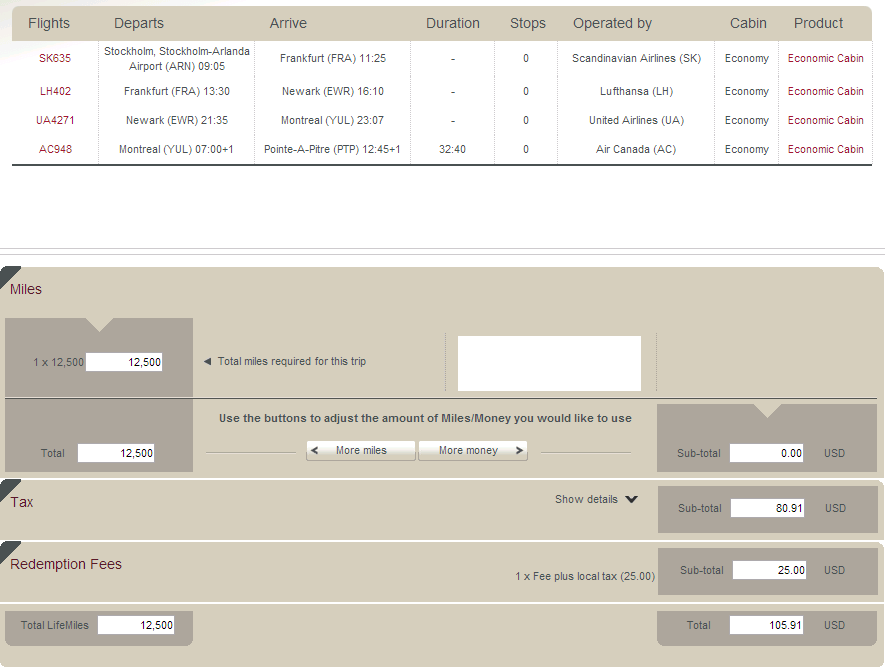885x669 pixels.
Task: Click the Total LifeMiles 12,500 field
Action: [x=136, y=625]
